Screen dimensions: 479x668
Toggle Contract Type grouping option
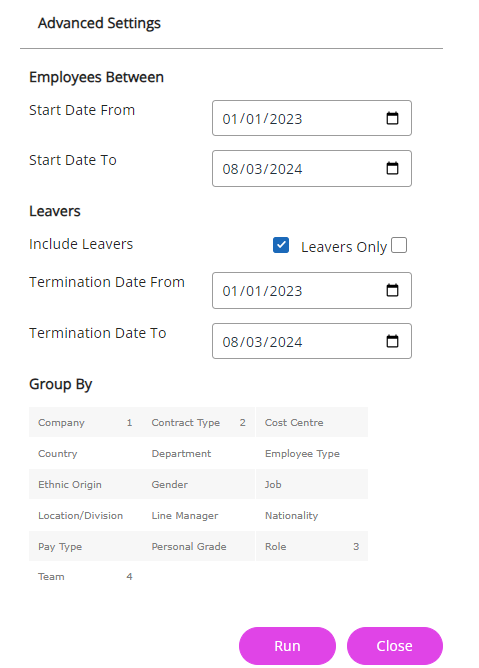coord(199,422)
